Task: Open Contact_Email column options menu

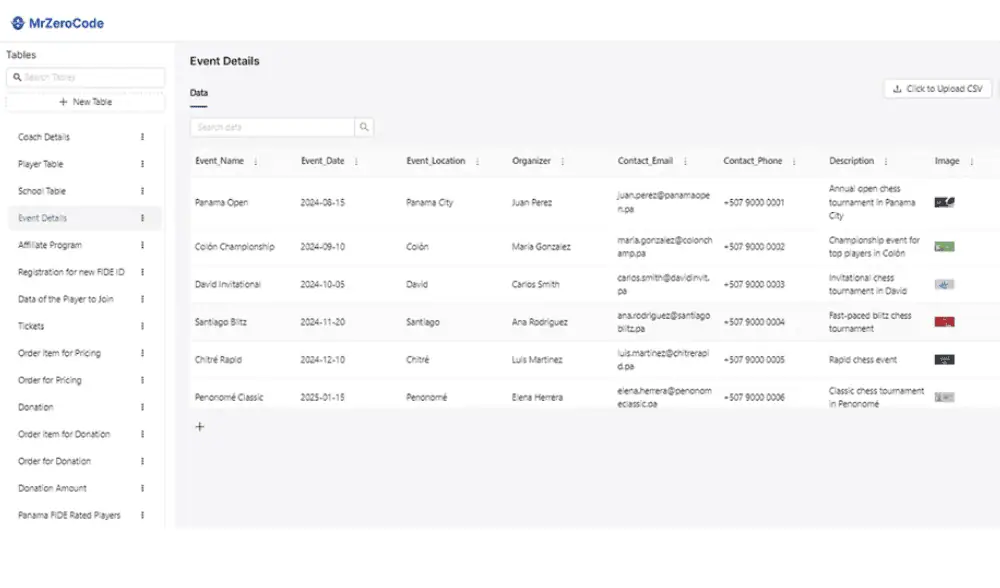Action: (x=685, y=162)
